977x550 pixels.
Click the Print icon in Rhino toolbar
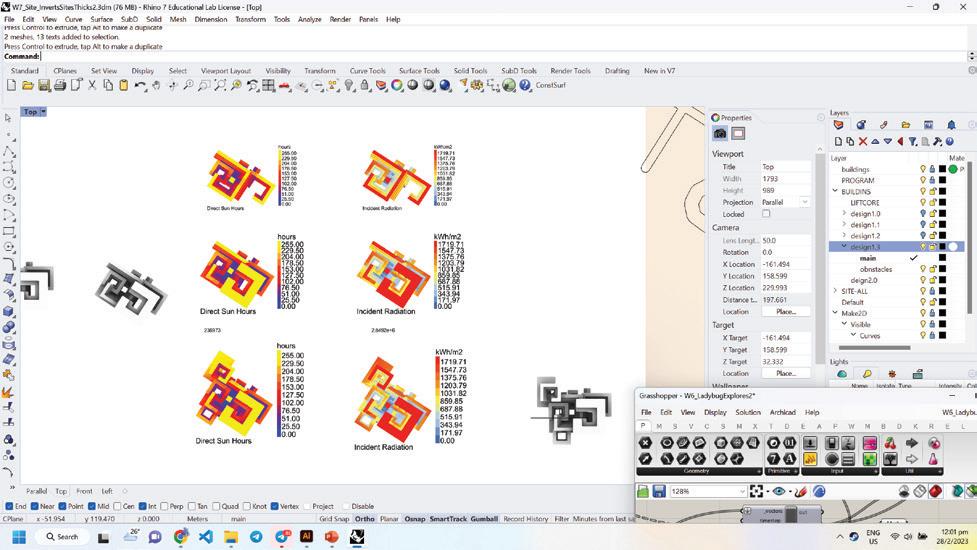coord(60,85)
